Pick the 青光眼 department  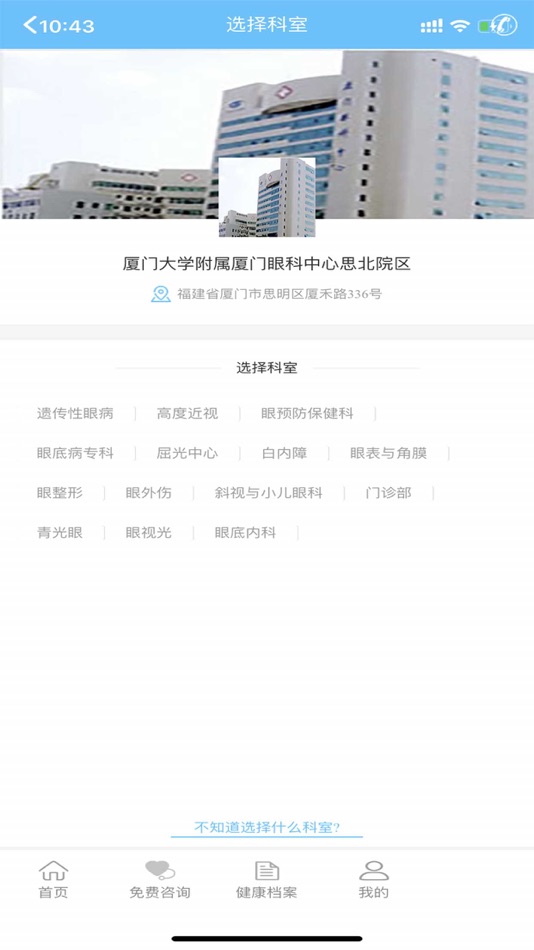[x=59, y=533]
